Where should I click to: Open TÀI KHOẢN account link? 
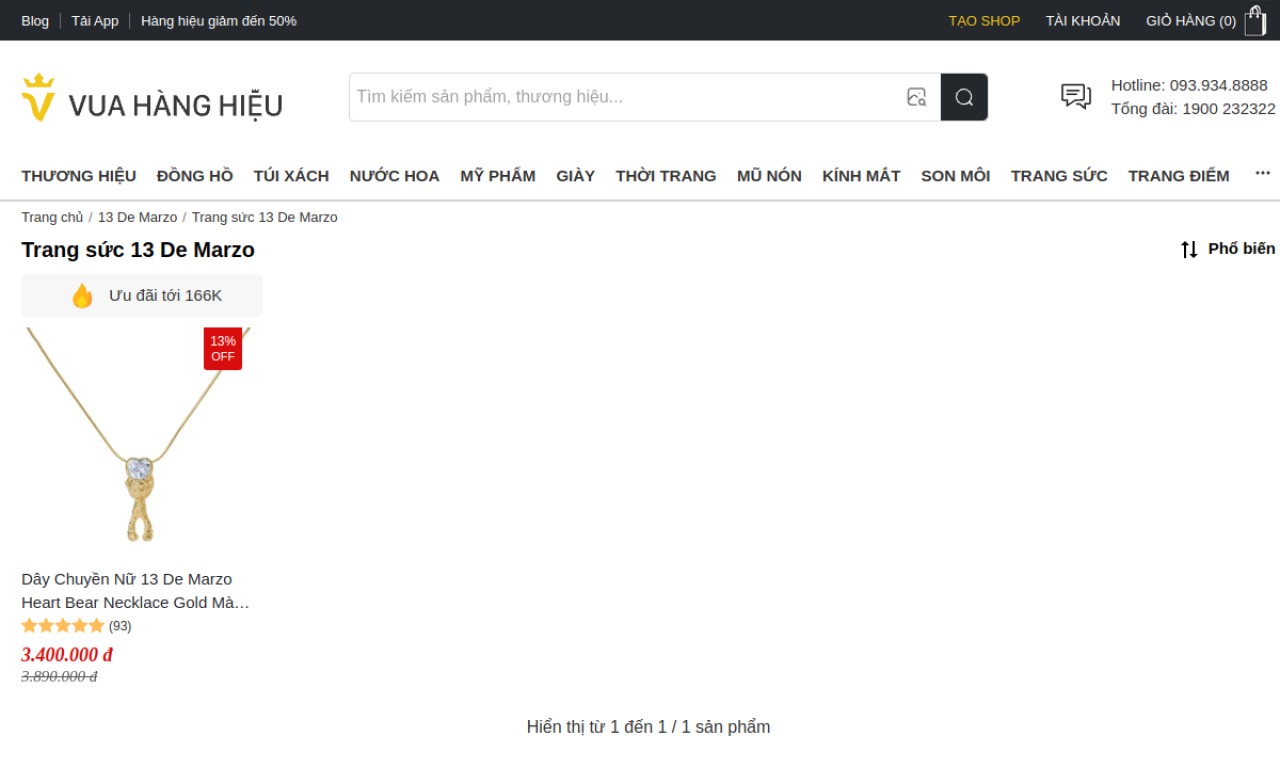coord(1083,20)
